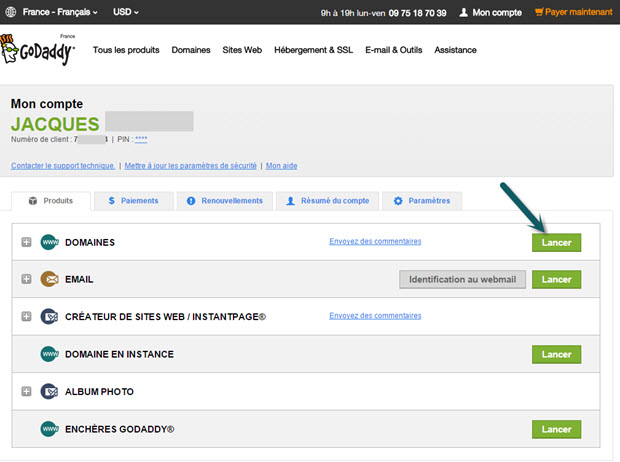
Task: Click the dollar icon on Paiements tab
Action: tap(112, 201)
